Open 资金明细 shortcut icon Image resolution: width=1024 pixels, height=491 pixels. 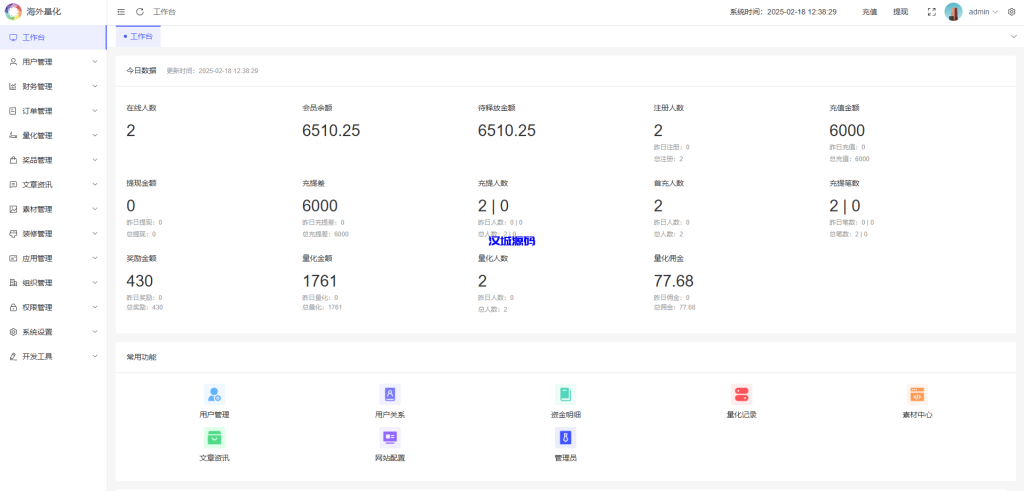565,394
